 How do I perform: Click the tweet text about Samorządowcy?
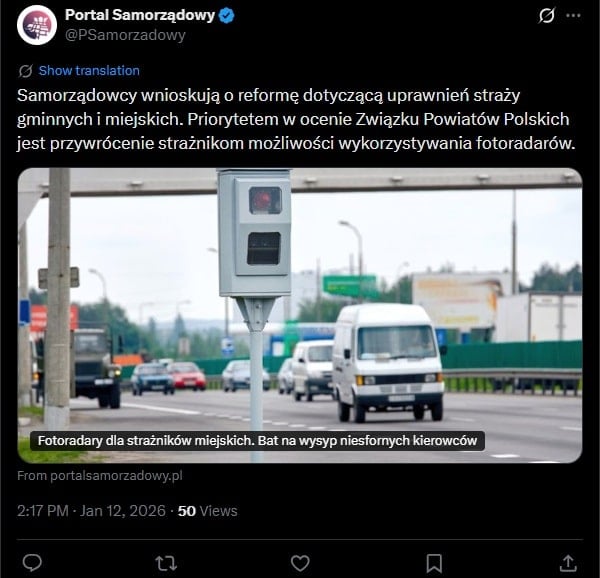[296, 119]
